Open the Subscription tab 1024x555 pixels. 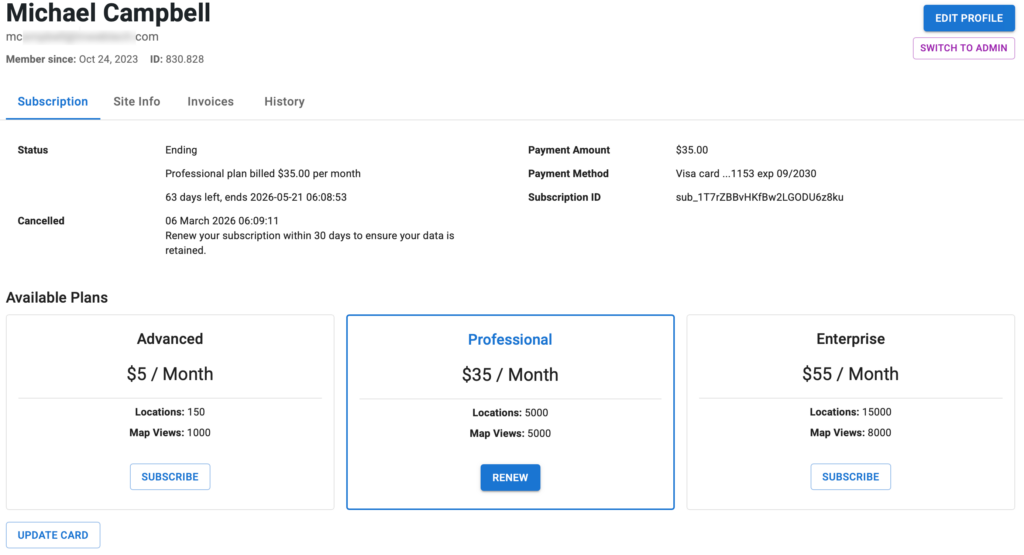[53, 102]
